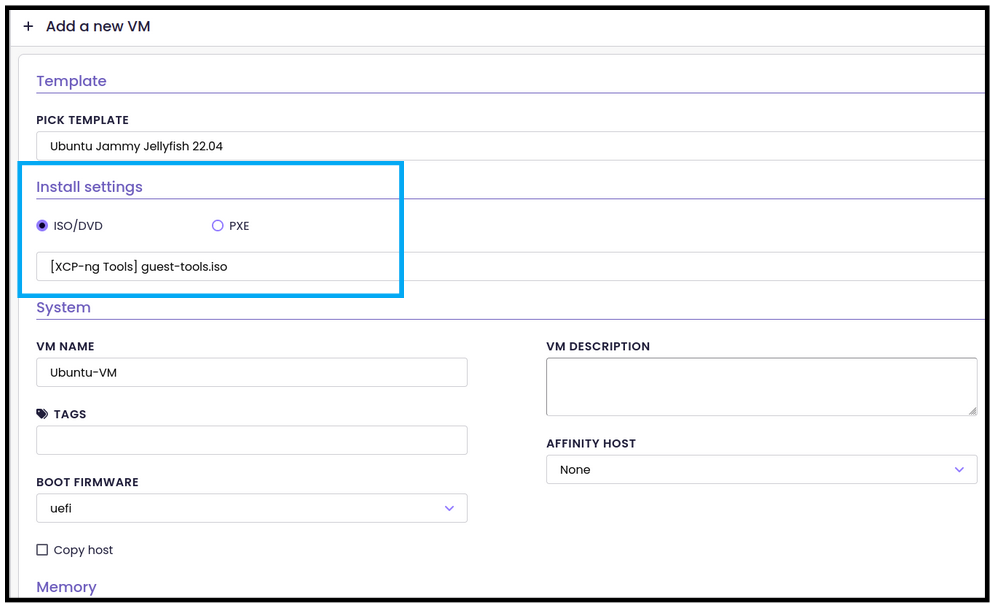Click the System section heading
This screenshot has width=997, height=611.
(x=63, y=308)
